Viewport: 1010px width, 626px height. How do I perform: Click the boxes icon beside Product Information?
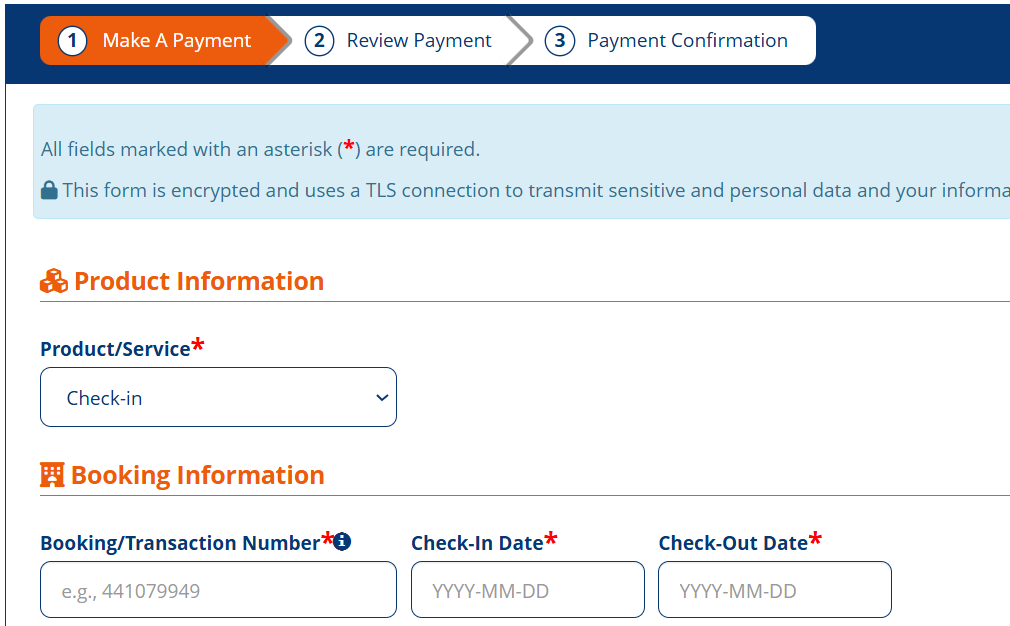[x=54, y=282]
